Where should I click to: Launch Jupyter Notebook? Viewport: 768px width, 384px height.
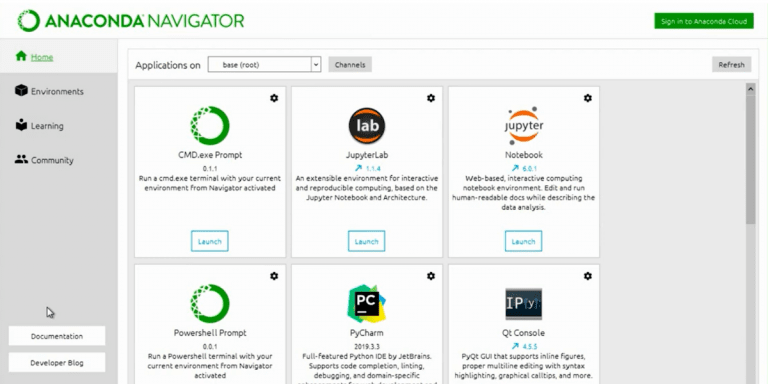click(523, 241)
